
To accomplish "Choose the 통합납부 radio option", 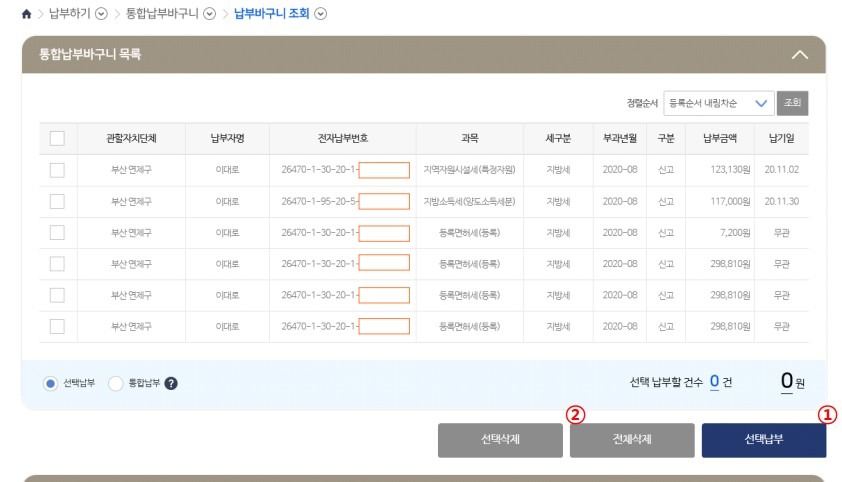I will click(115, 383).
